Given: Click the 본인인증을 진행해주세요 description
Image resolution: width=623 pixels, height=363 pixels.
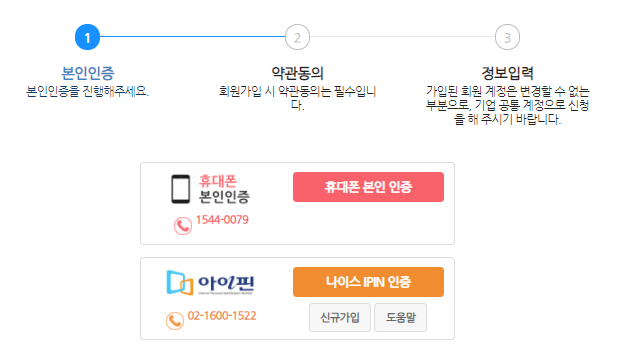Looking at the screenshot, I should (87, 91).
